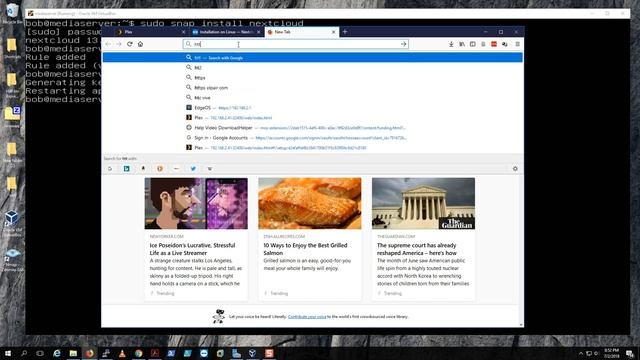The width and height of the screenshot is (640, 360).
Task: Show hidden system tray icons chevron
Action: coord(581,353)
